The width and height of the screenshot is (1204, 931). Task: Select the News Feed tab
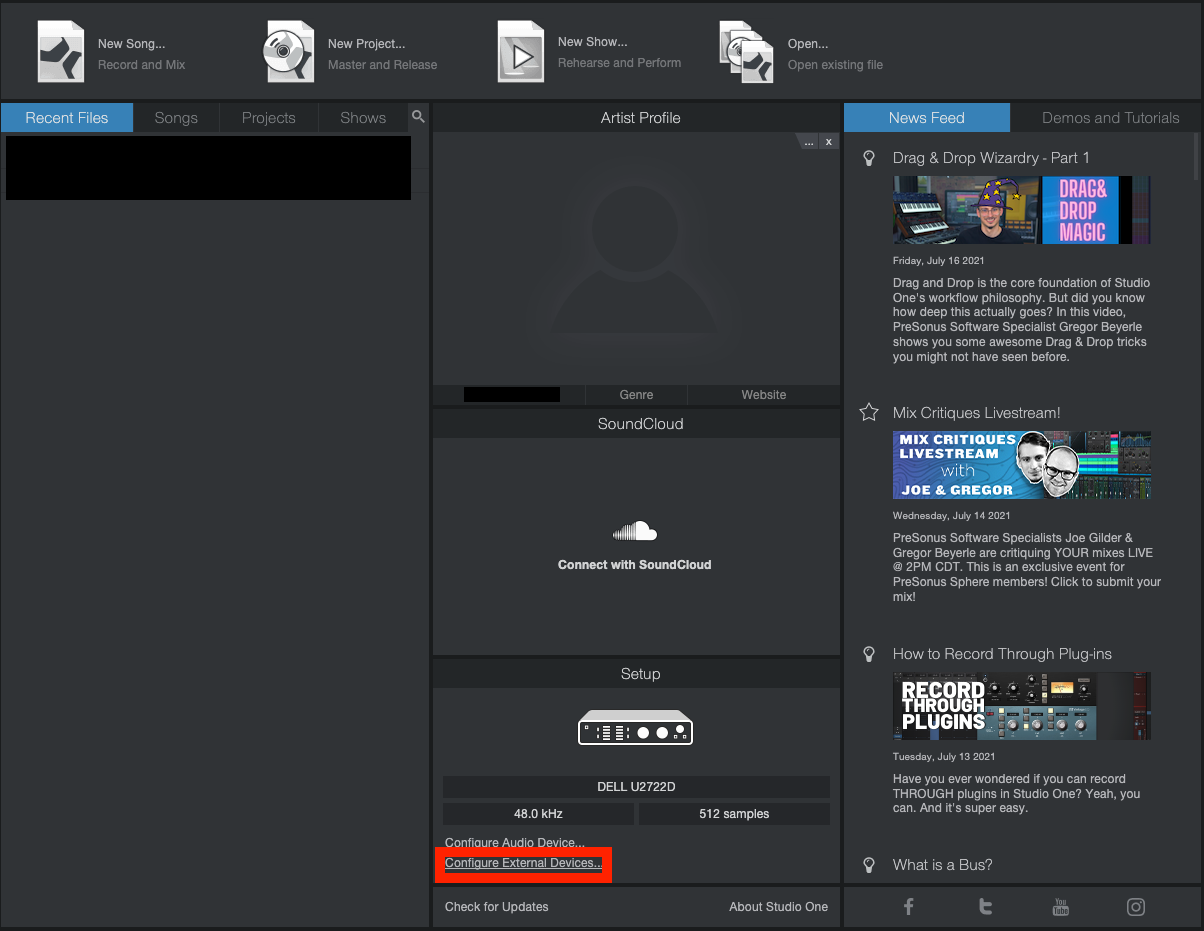927,118
